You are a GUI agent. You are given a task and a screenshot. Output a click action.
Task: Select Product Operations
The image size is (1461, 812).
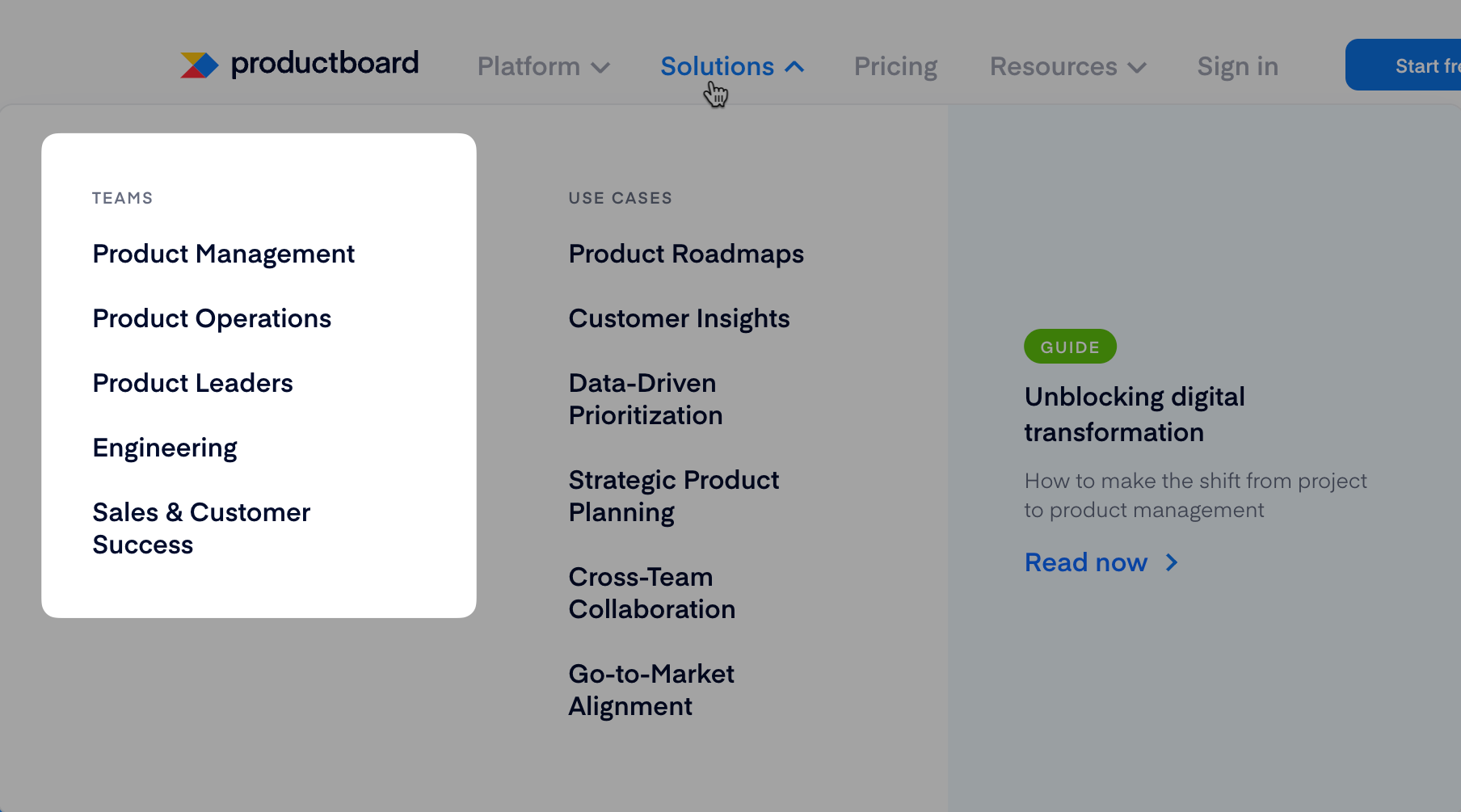pyautogui.click(x=212, y=318)
